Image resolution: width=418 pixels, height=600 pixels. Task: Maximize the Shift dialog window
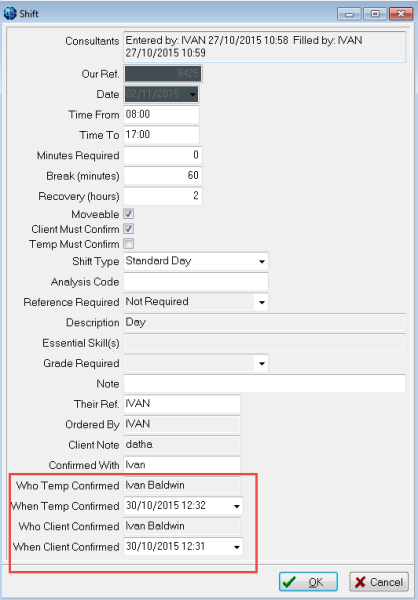[x=375, y=14]
